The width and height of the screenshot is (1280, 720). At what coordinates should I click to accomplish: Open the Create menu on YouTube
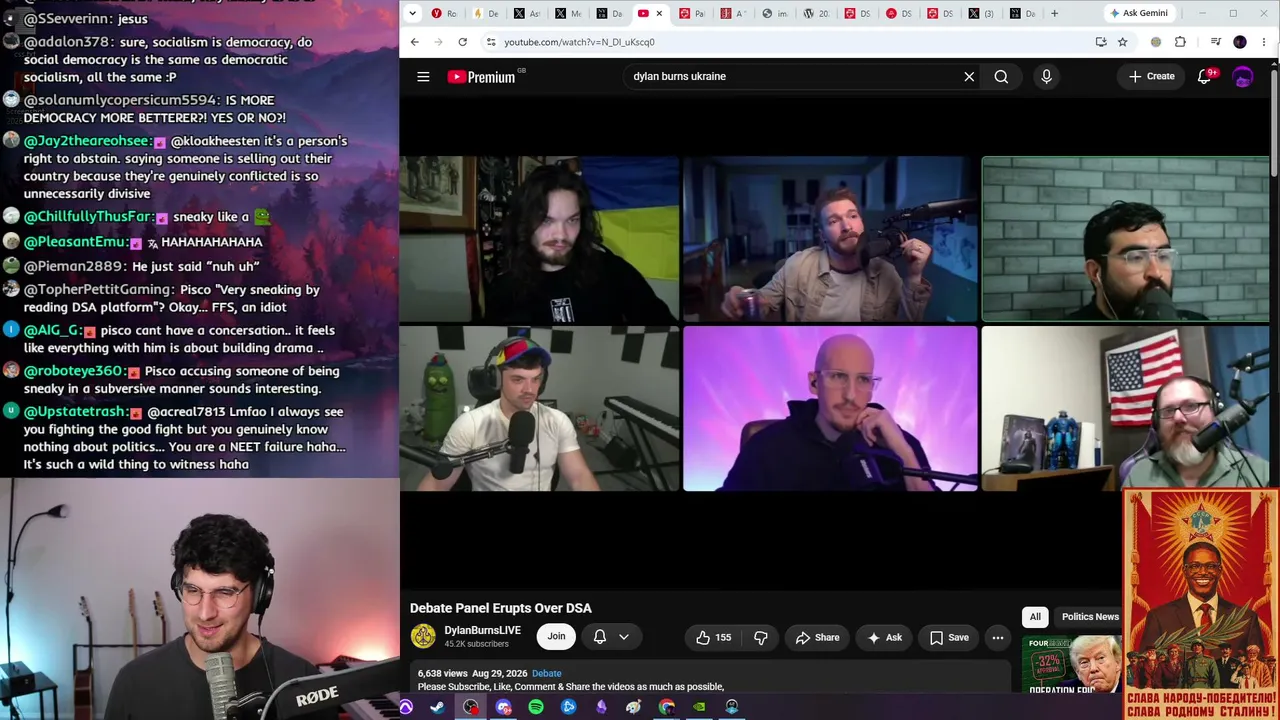[x=1151, y=76]
